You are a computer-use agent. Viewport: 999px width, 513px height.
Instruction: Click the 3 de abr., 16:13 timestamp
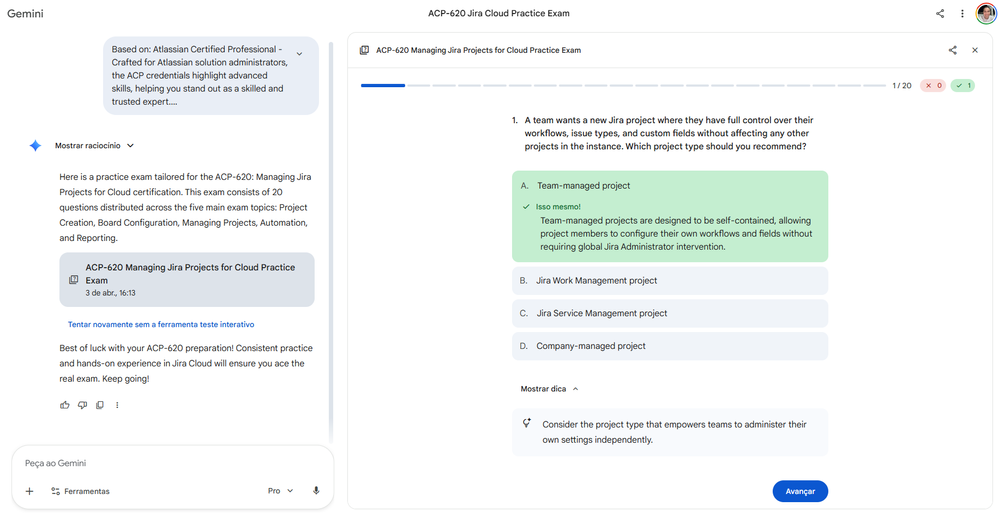click(111, 293)
